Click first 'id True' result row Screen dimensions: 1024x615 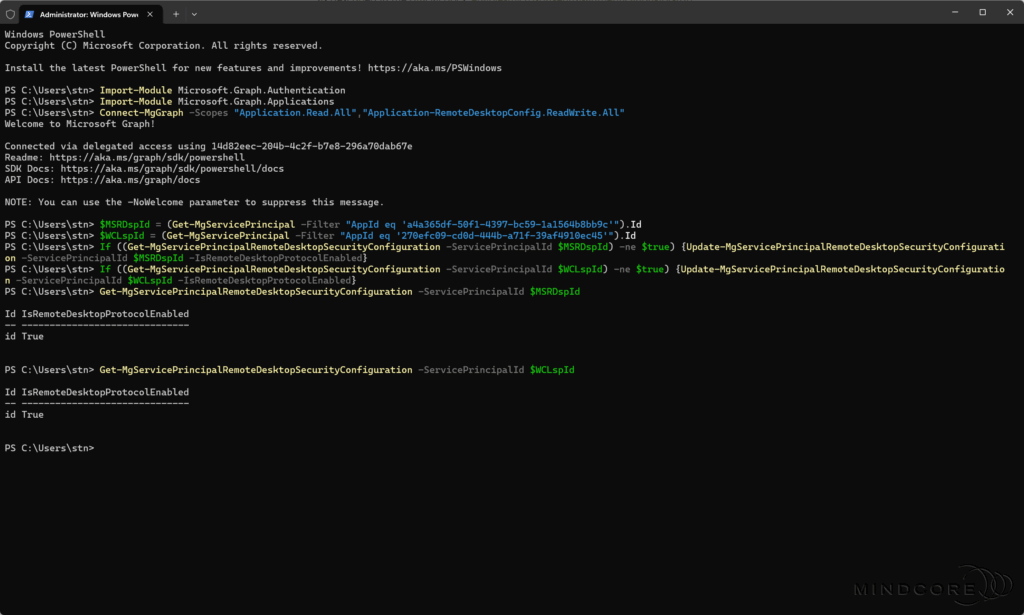point(24,336)
